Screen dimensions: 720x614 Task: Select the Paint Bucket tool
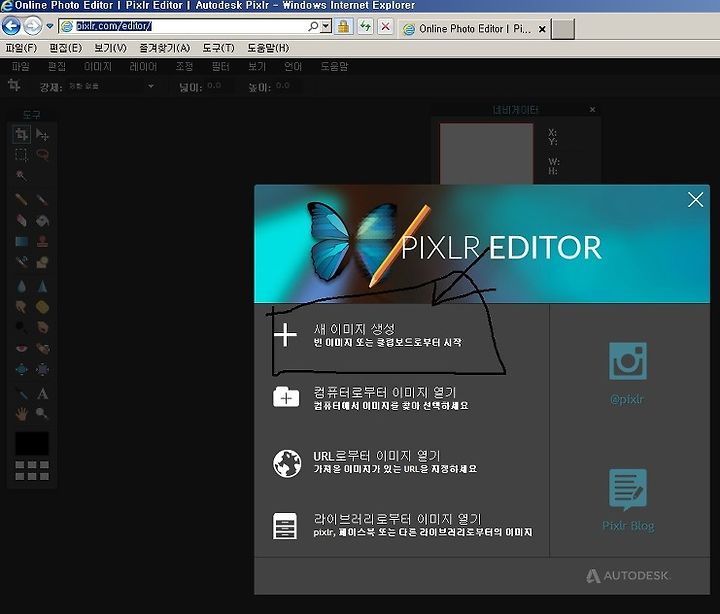point(42,220)
